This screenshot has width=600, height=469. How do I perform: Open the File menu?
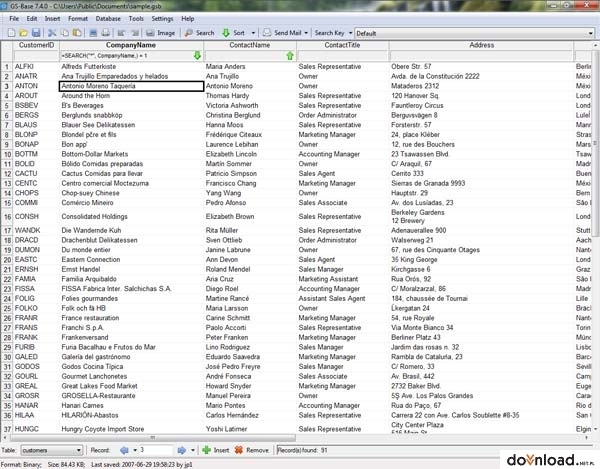[x=14, y=18]
